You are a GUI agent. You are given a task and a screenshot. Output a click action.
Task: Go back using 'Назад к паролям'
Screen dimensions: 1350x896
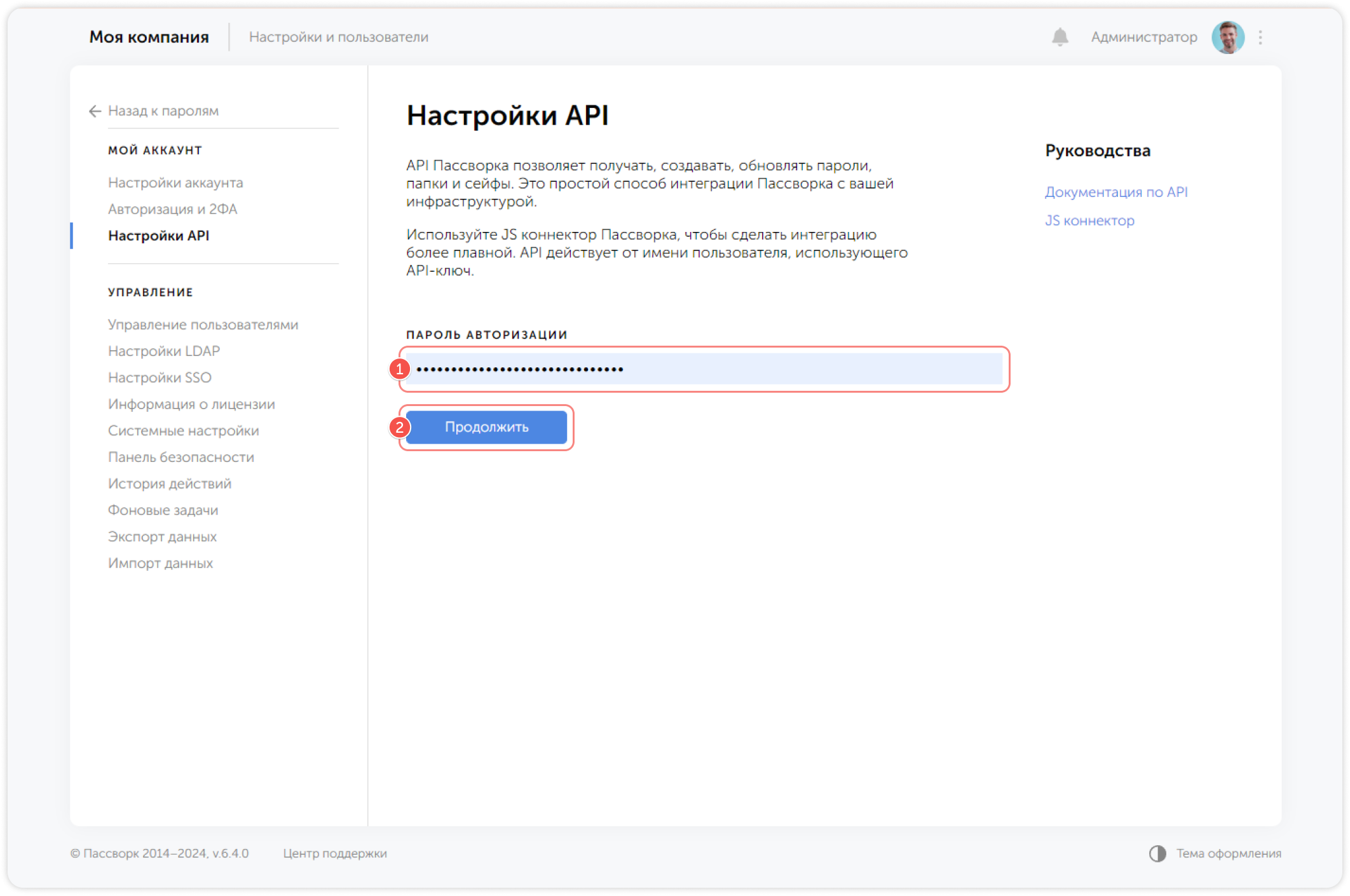(x=163, y=111)
